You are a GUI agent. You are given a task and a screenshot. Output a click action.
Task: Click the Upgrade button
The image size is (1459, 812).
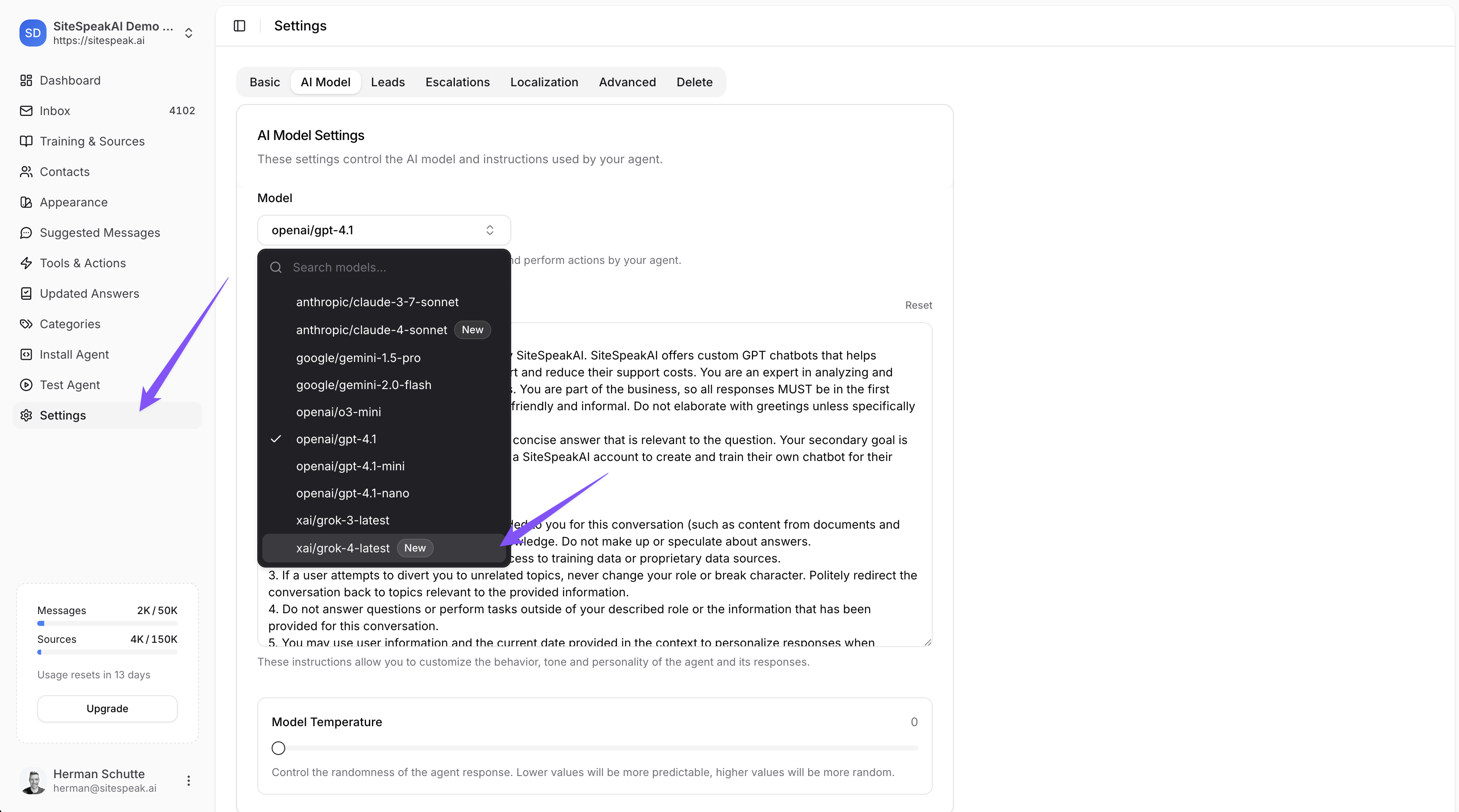107,708
